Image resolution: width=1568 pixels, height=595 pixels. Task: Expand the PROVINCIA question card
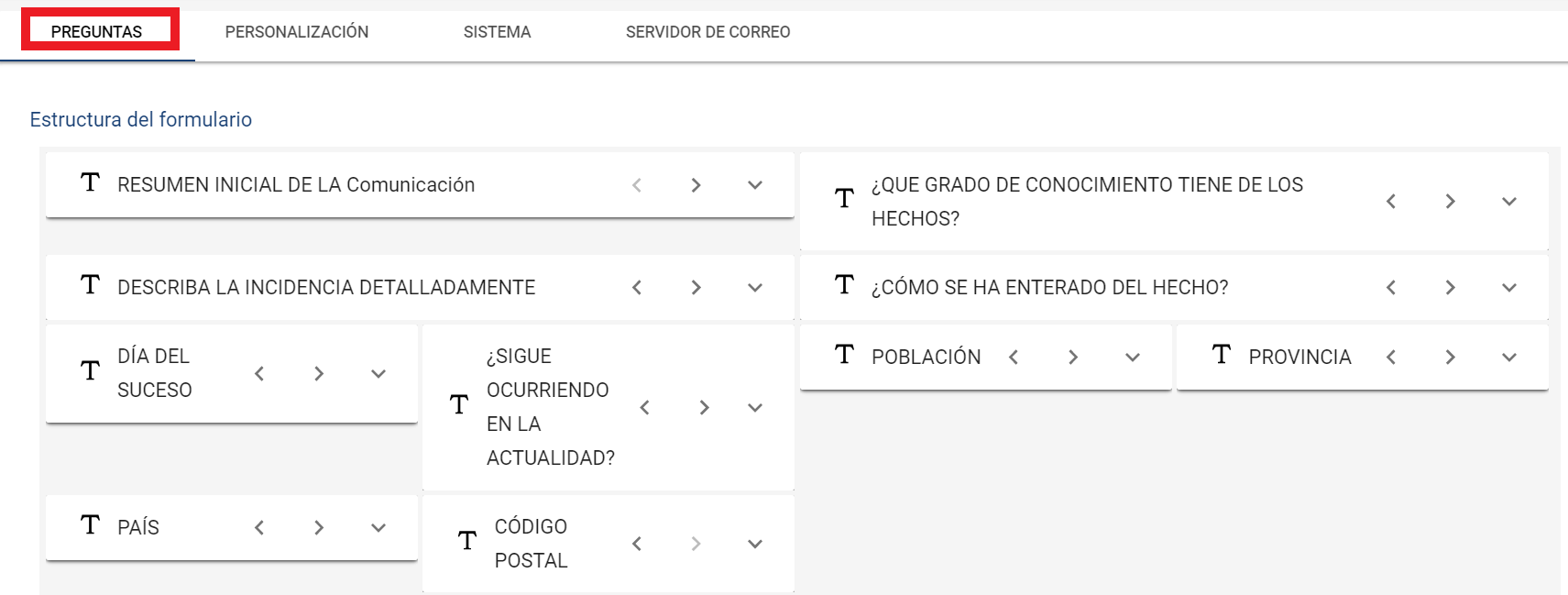pyautogui.click(x=1509, y=358)
